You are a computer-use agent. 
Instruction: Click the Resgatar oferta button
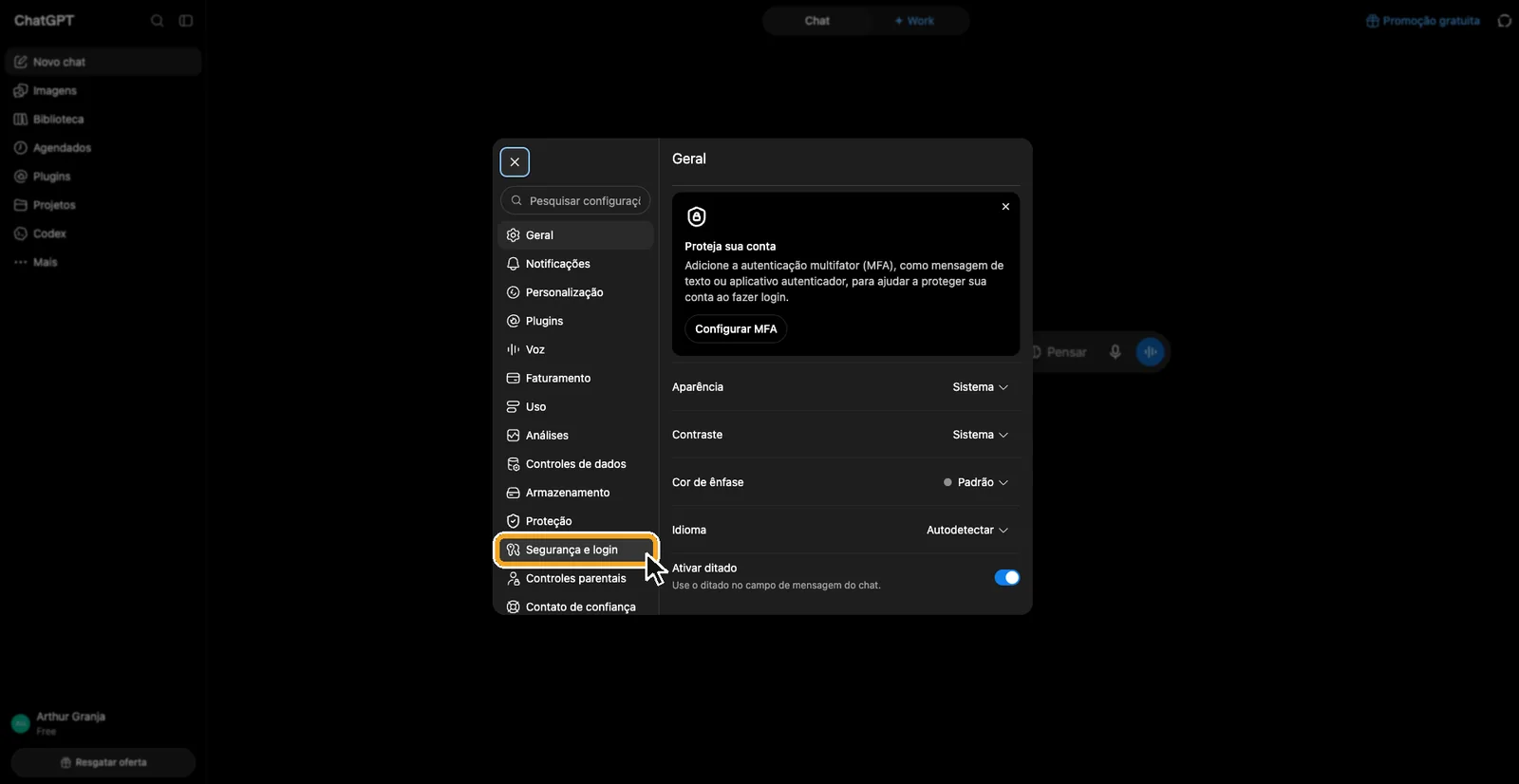[x=103, y=762]
